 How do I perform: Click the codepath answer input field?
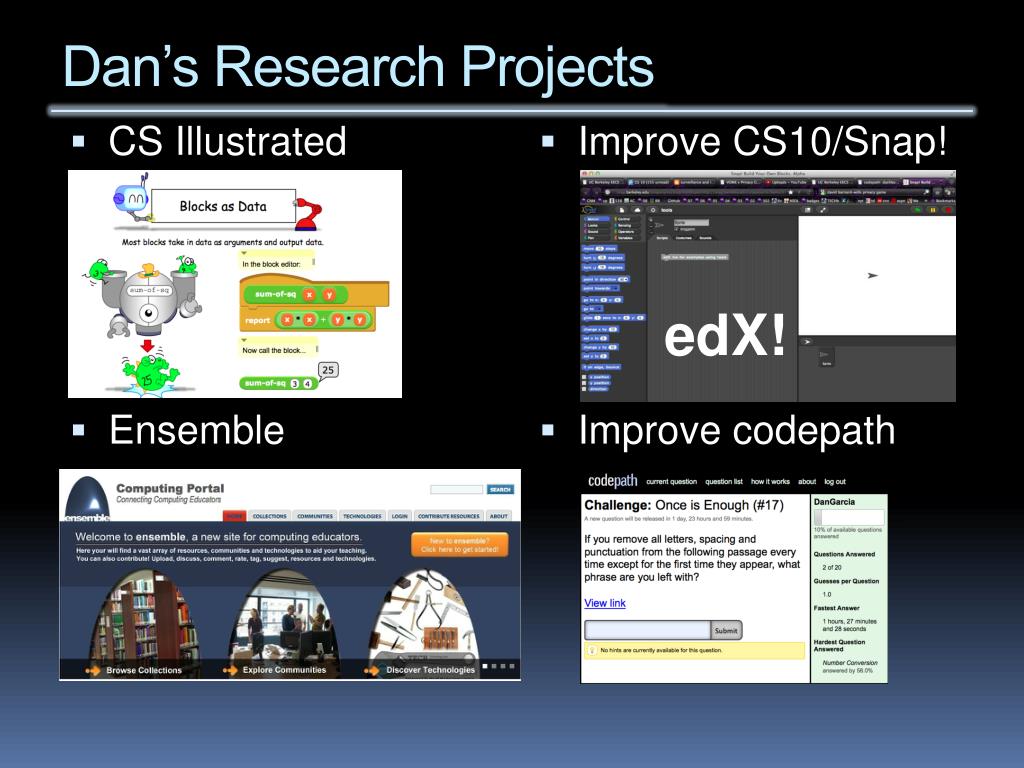tap(647, 630)
